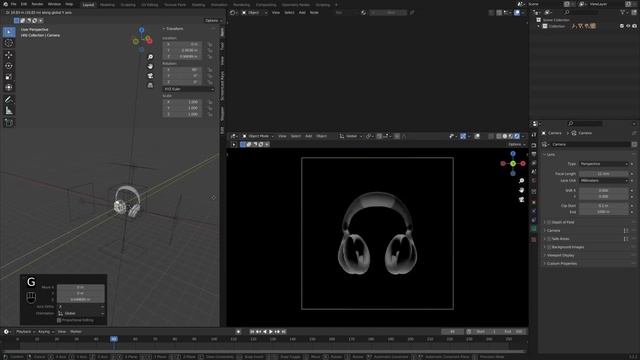Open the Edit menu
Screen dimensions: 640x360
tap(24, 4)
